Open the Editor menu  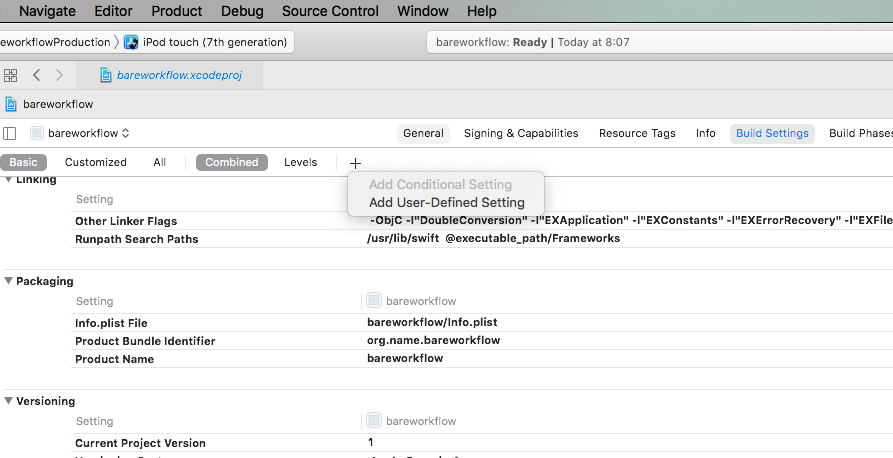113,11
